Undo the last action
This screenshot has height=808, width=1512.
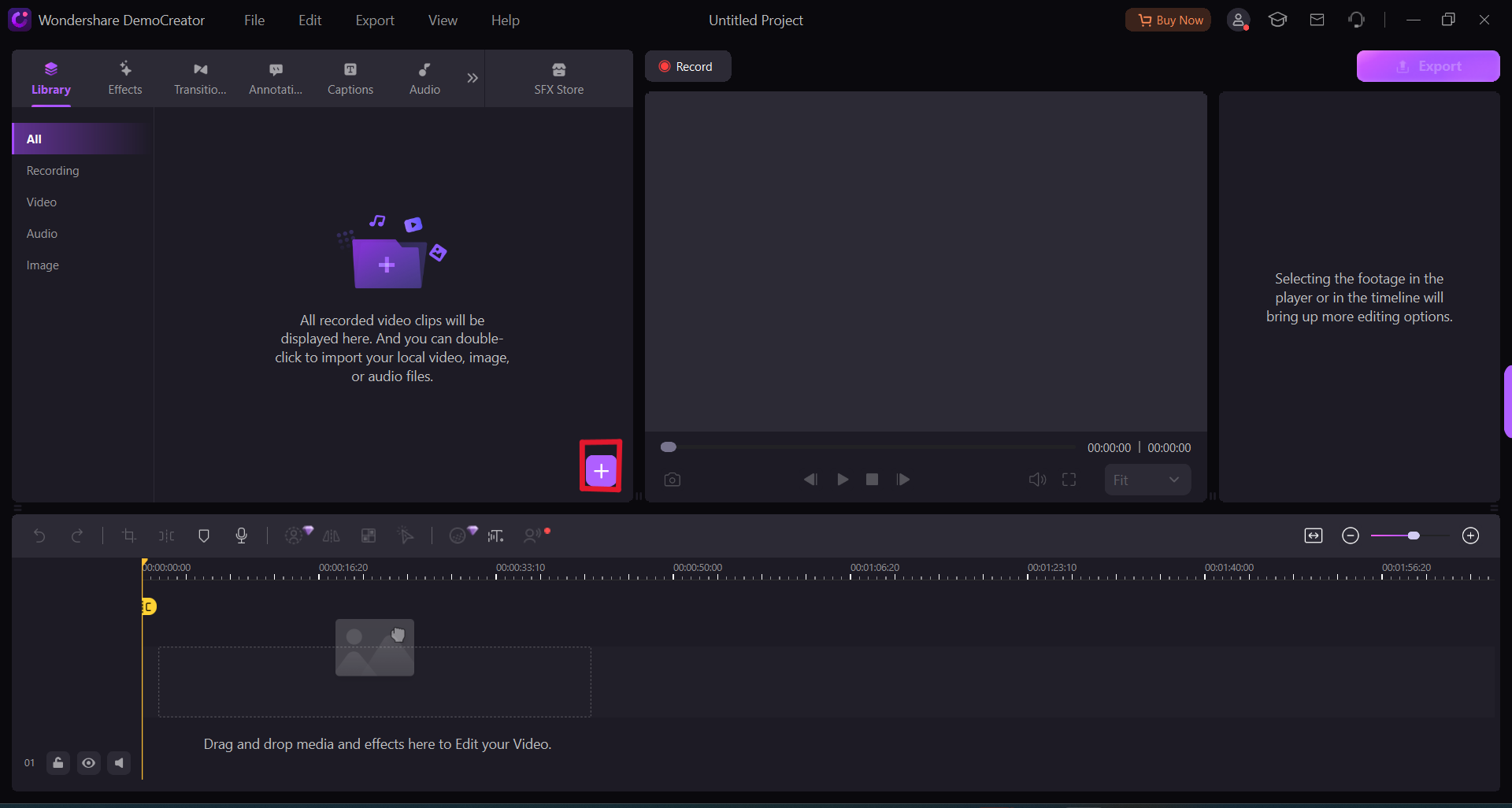tap(39, 536)
